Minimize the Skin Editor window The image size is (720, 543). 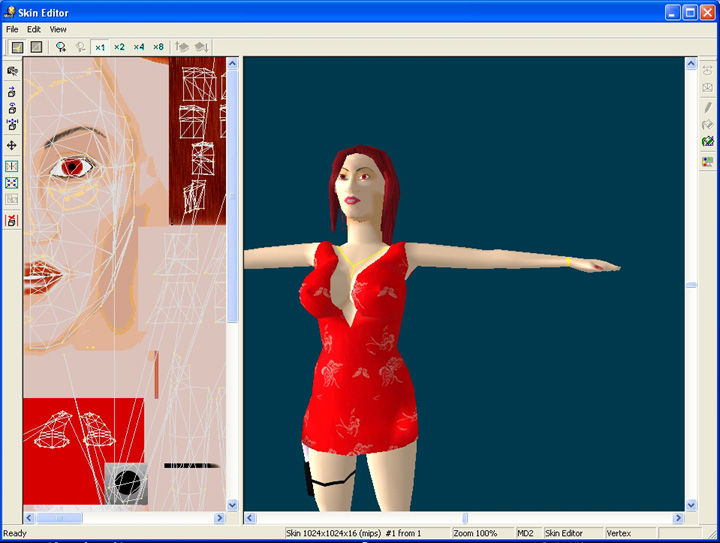673,12
